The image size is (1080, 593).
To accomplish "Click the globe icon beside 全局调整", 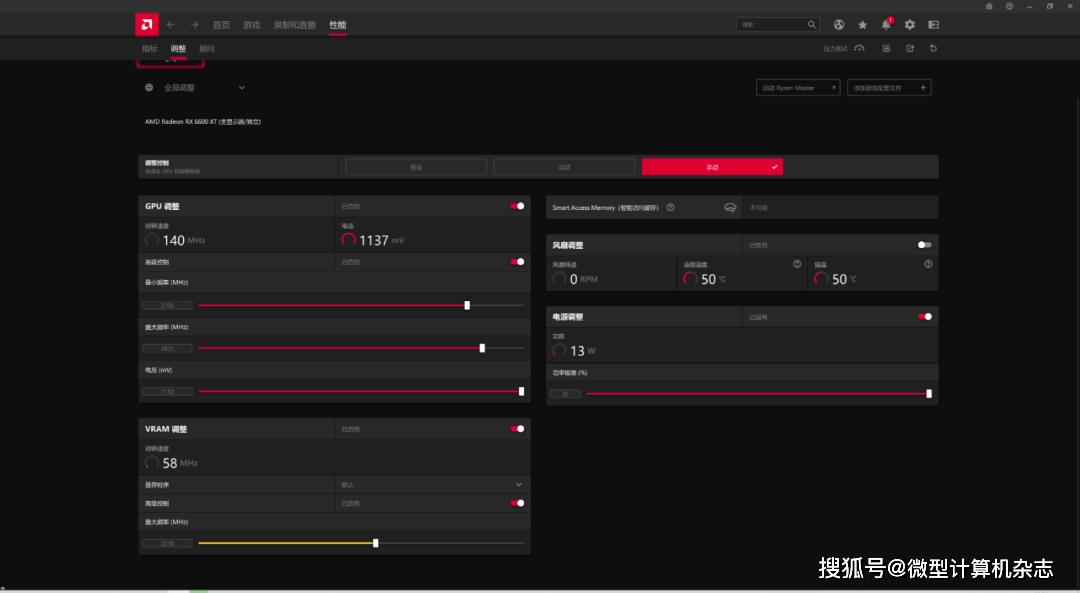I will pyautogui.click(x=149, y=87).
